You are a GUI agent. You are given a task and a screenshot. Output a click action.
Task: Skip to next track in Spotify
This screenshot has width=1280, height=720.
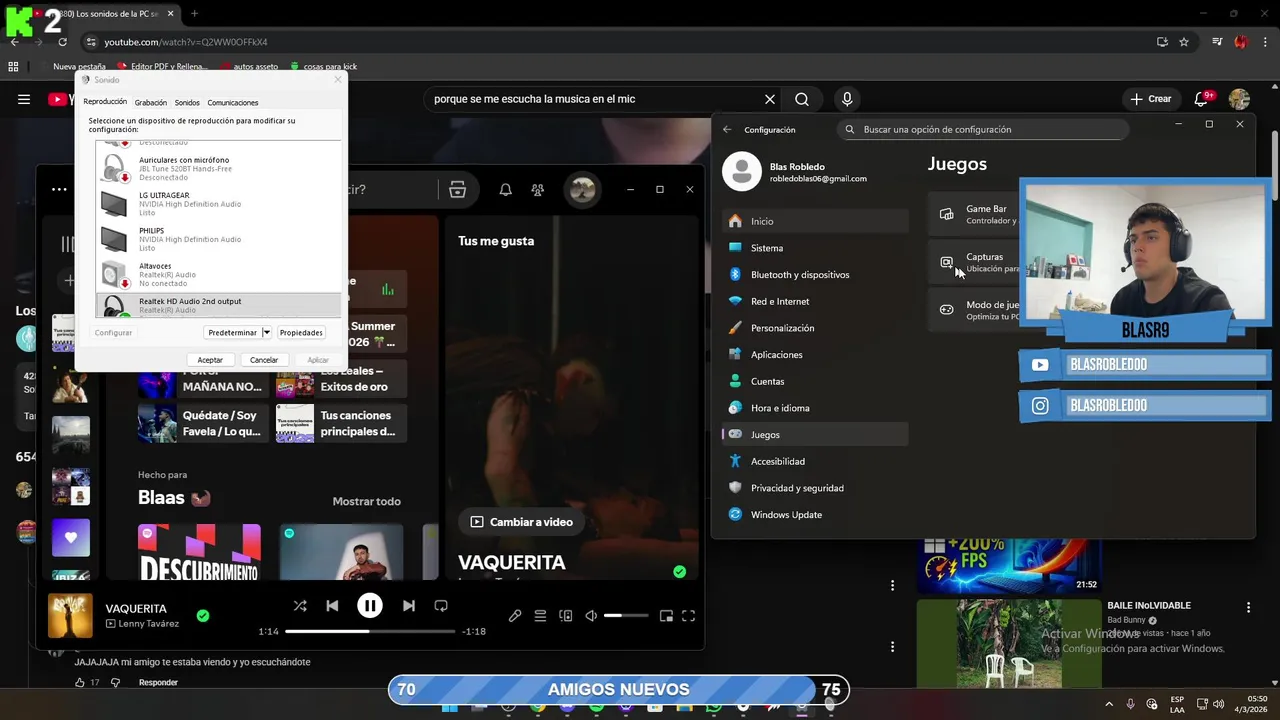408,606
